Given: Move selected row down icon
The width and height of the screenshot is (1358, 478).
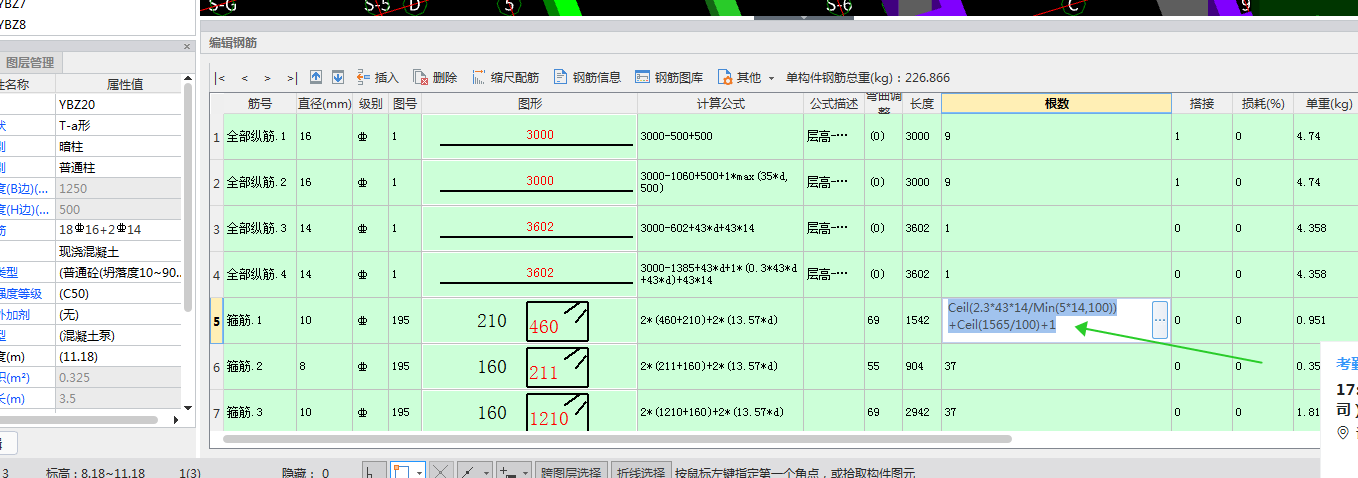Looking at the screenshot, I should click(338, 77).
